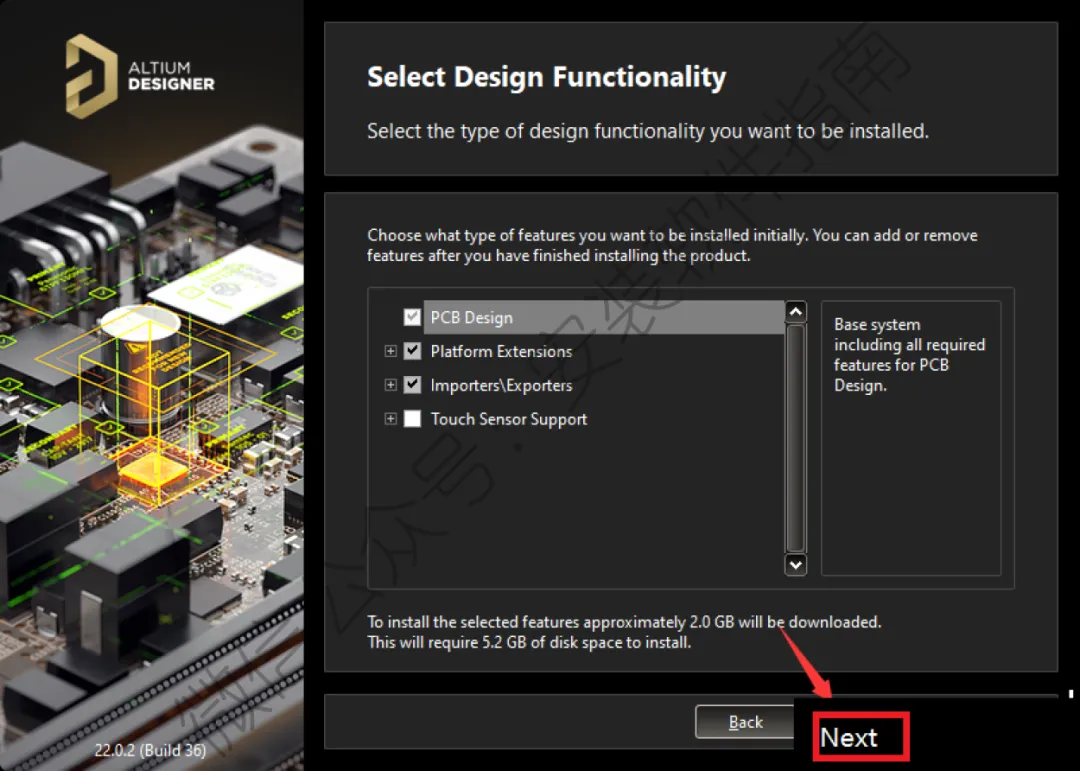Enable the Touch Sensor Support checkbox
The image size is (1080, 771).
pos(412,418)
